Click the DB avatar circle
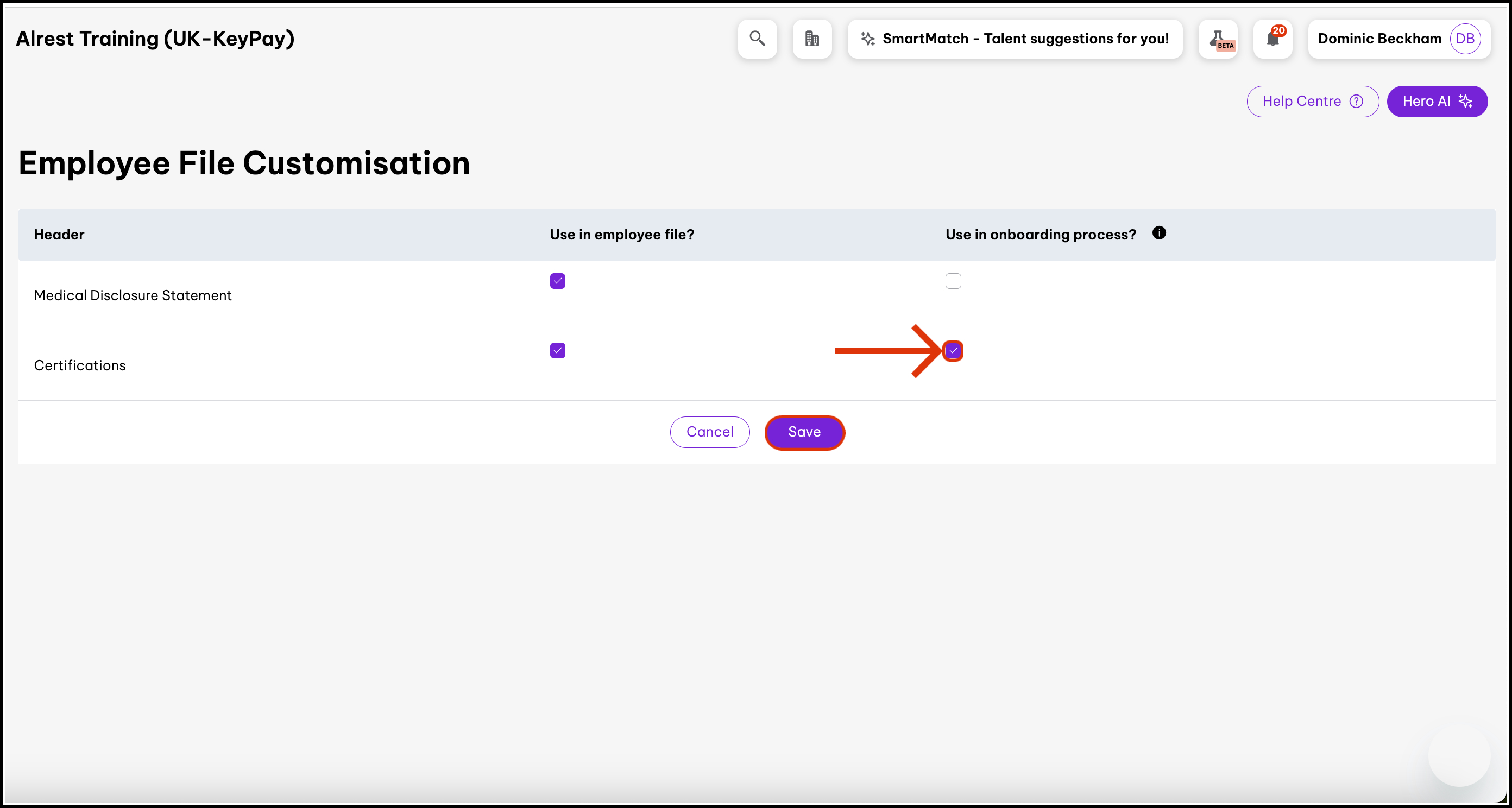The height and width of the screenshot is (808, 1512). [1465, 39]
